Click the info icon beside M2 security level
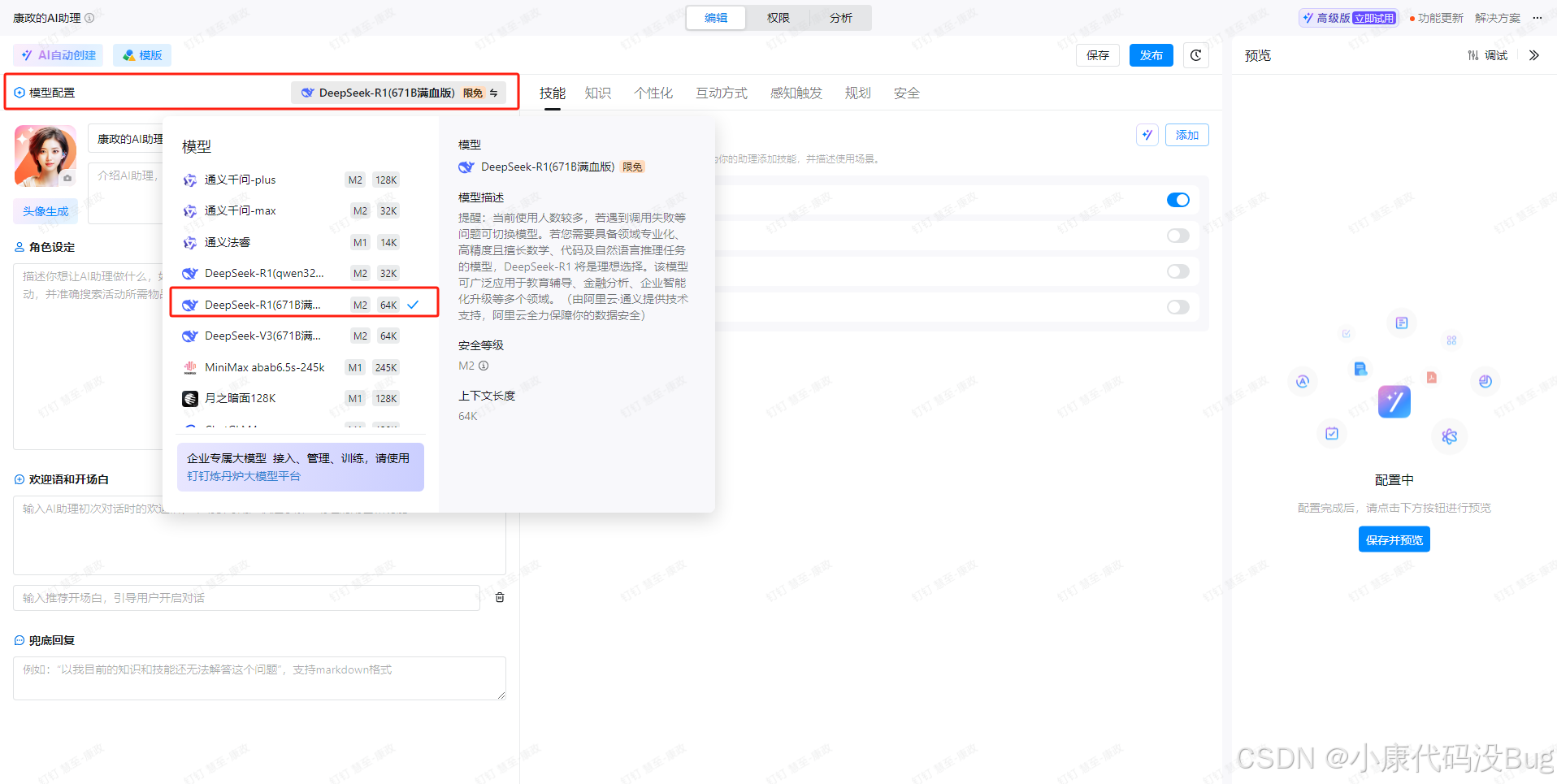The width and height of the screenshot is (1557, 784). (x=484, y=366)
